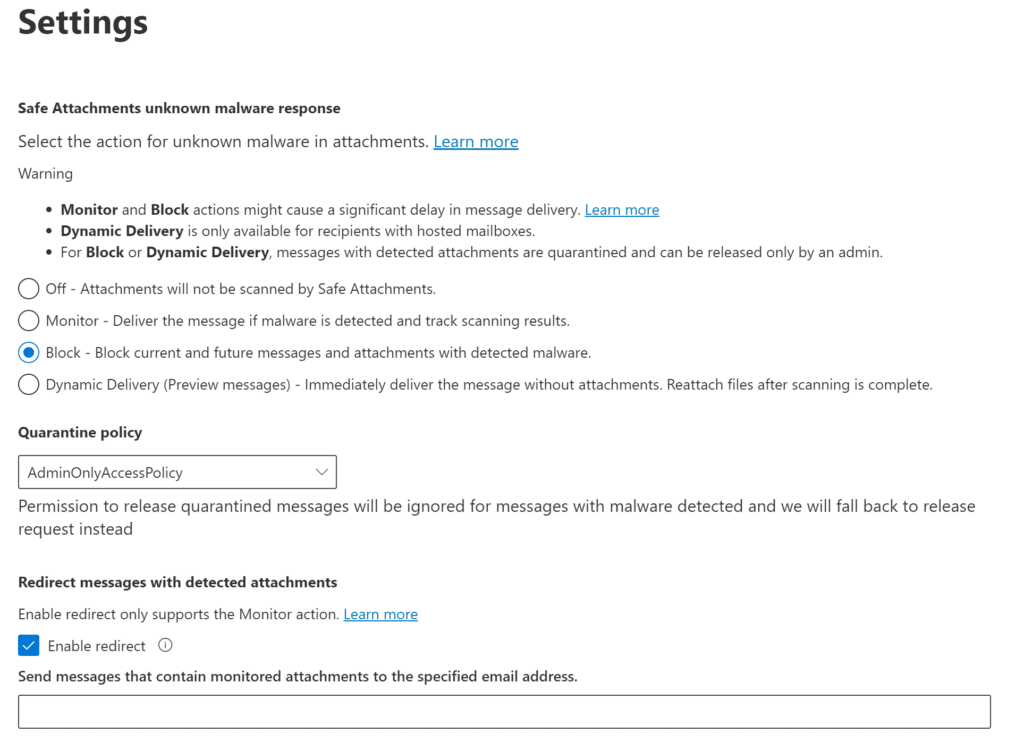Click the Enable redirect label text
The image size is (1024, 750).
tap(97, 645)
